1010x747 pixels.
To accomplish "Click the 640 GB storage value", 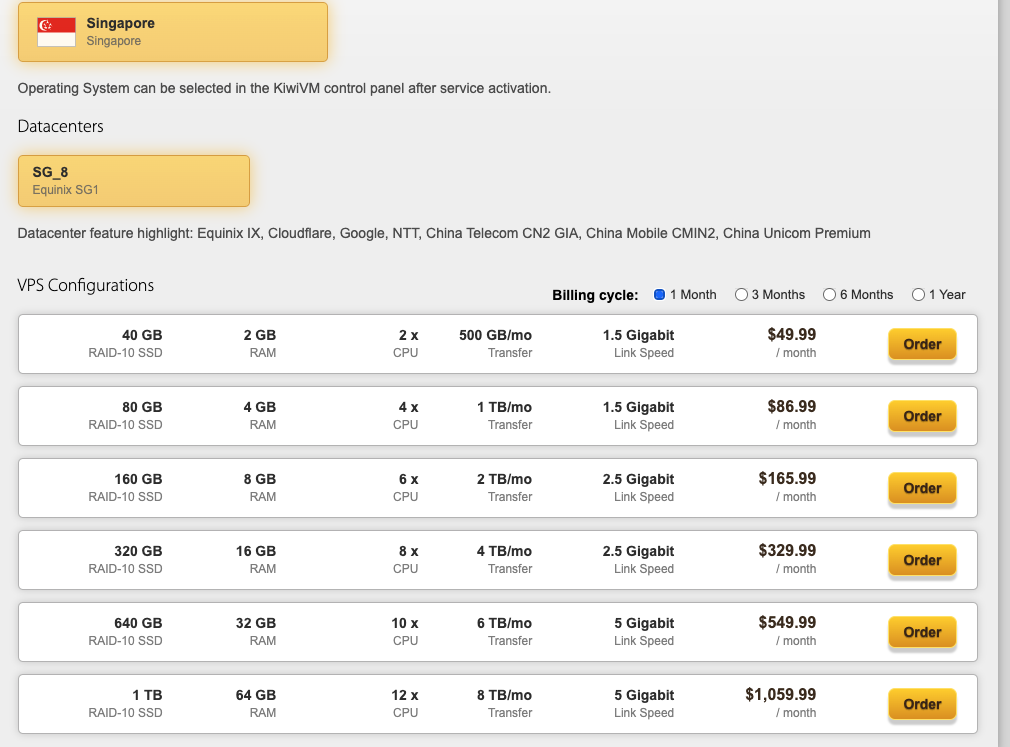I will pos(138,624).
